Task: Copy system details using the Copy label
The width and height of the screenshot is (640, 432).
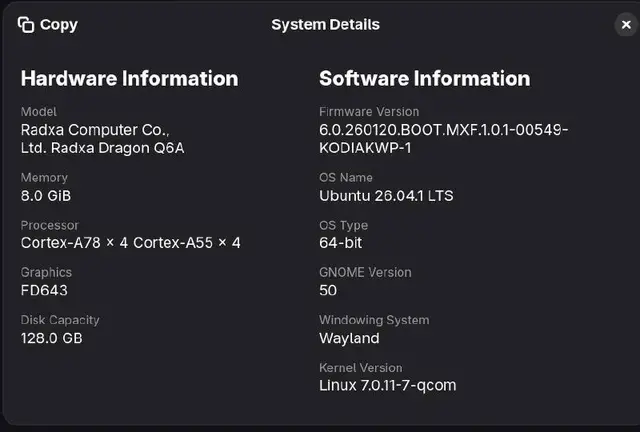Action: tap(59, 25)
